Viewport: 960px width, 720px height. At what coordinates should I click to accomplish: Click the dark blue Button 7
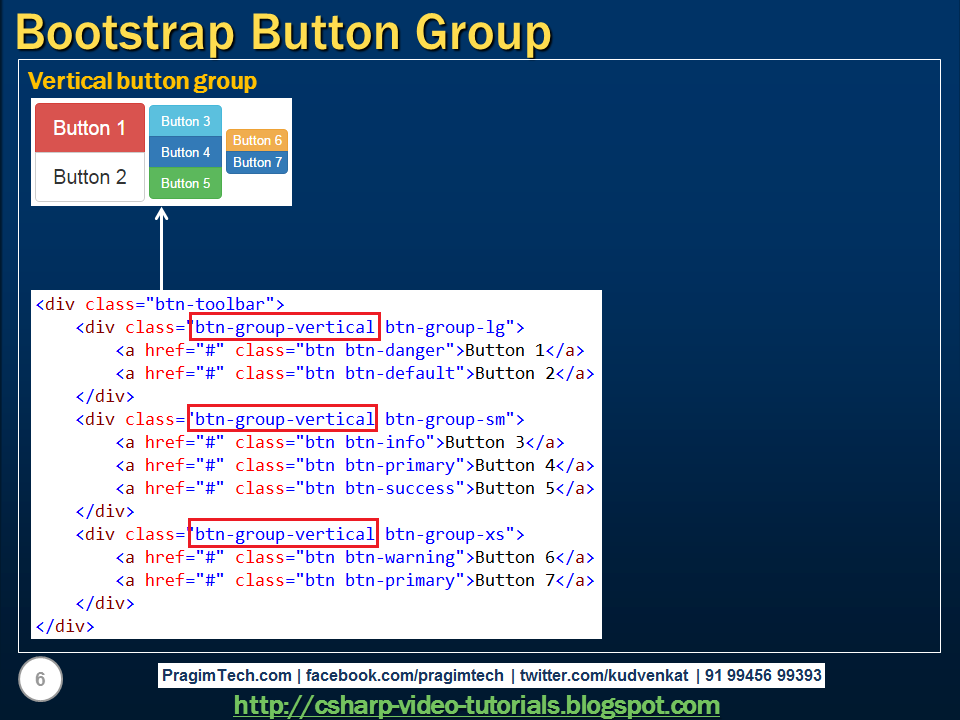(256, 163)
